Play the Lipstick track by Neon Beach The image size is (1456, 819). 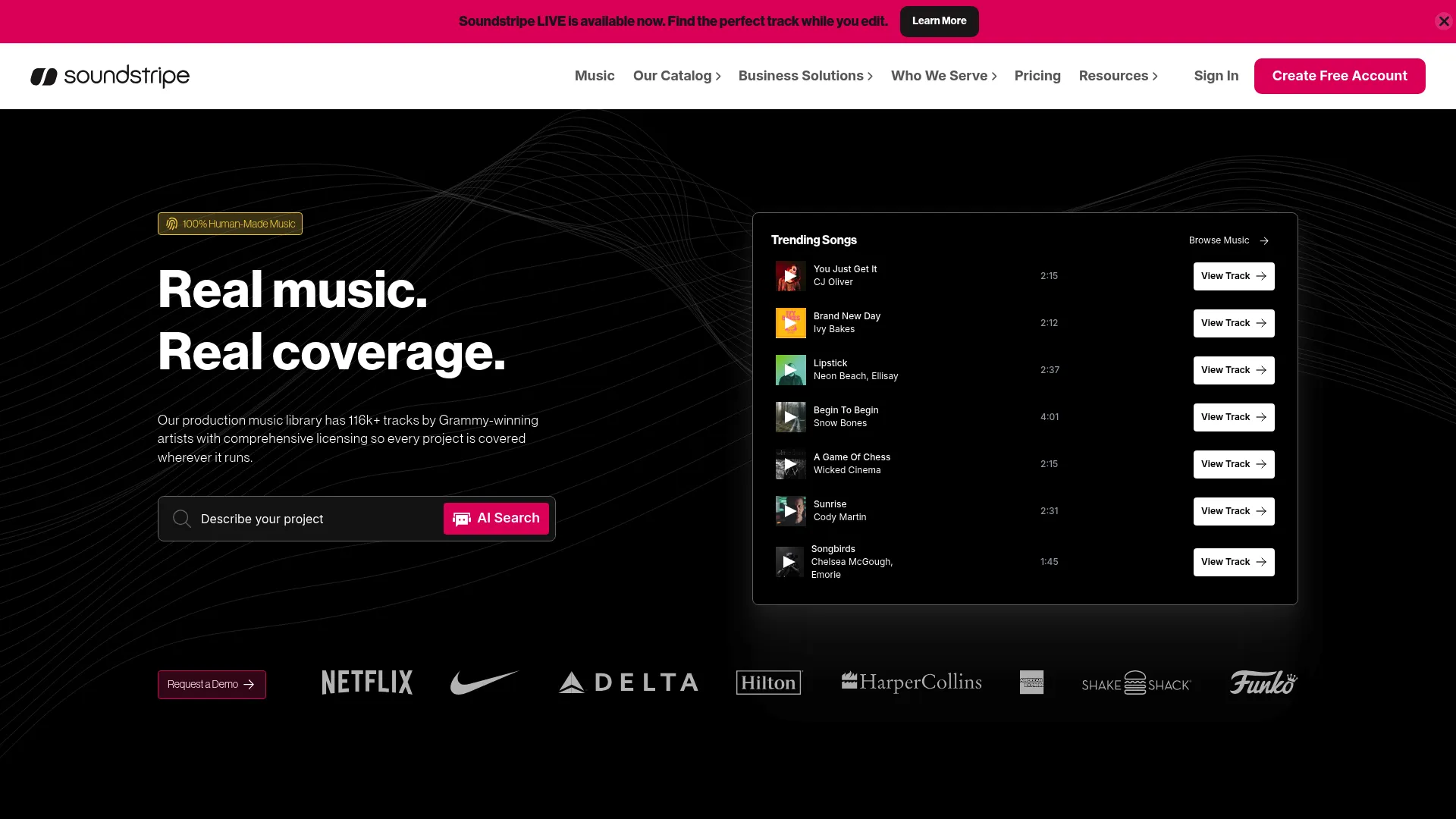[790, 370]
